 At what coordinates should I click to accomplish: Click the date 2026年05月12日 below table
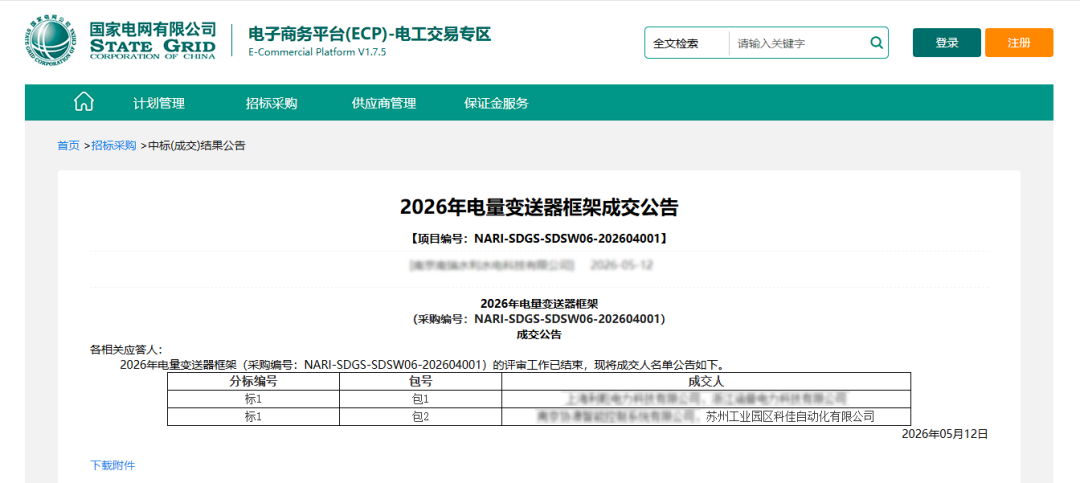tap(945, 434)
